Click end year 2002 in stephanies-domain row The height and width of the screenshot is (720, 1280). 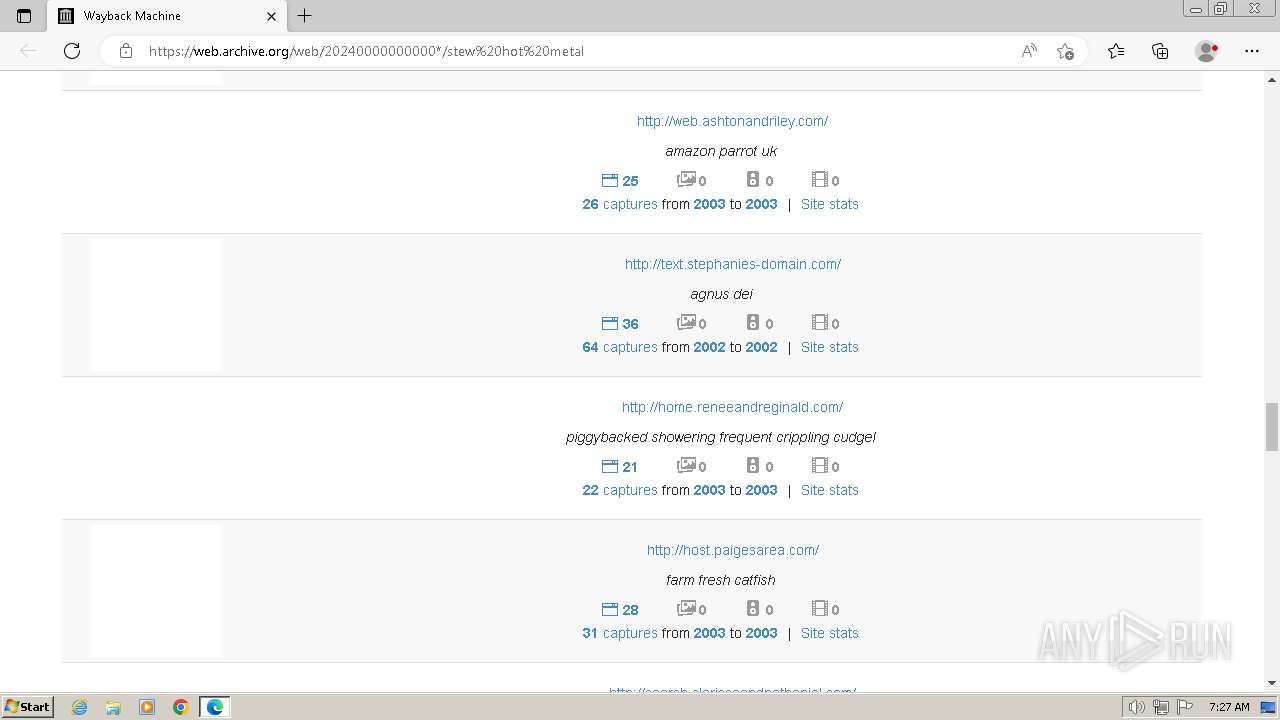click(x=761, y=347)
